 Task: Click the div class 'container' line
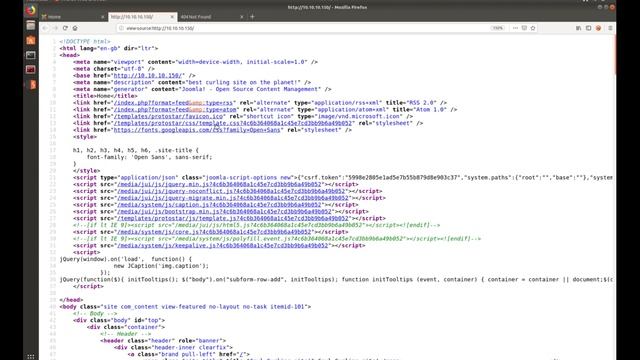coord(126,327)
